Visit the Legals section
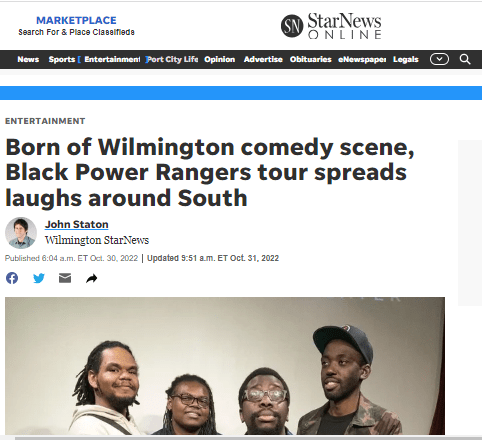 406,59
